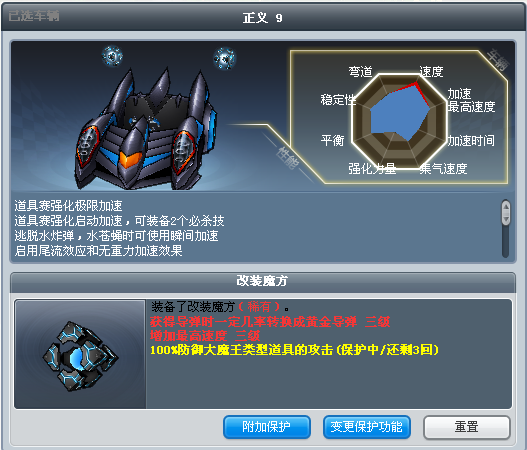This screenshot has height=450, width=527.
Task: Click the 性能 diagonal label
Action: click(288, 158)
